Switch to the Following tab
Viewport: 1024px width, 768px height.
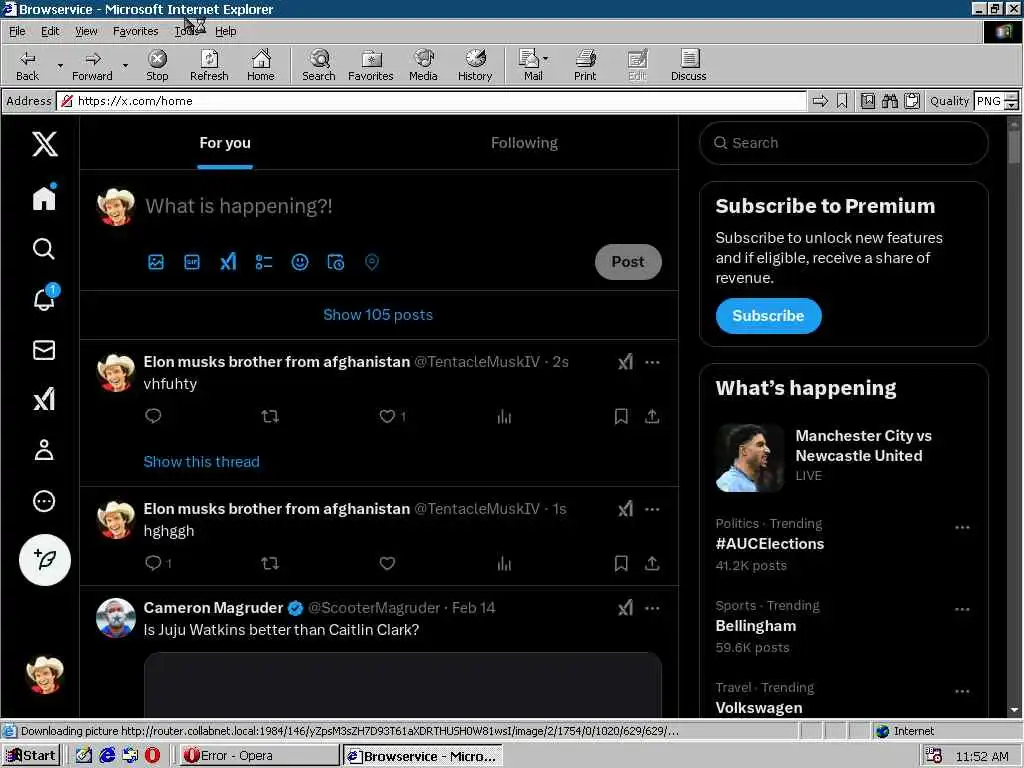(x=524, y=143)
